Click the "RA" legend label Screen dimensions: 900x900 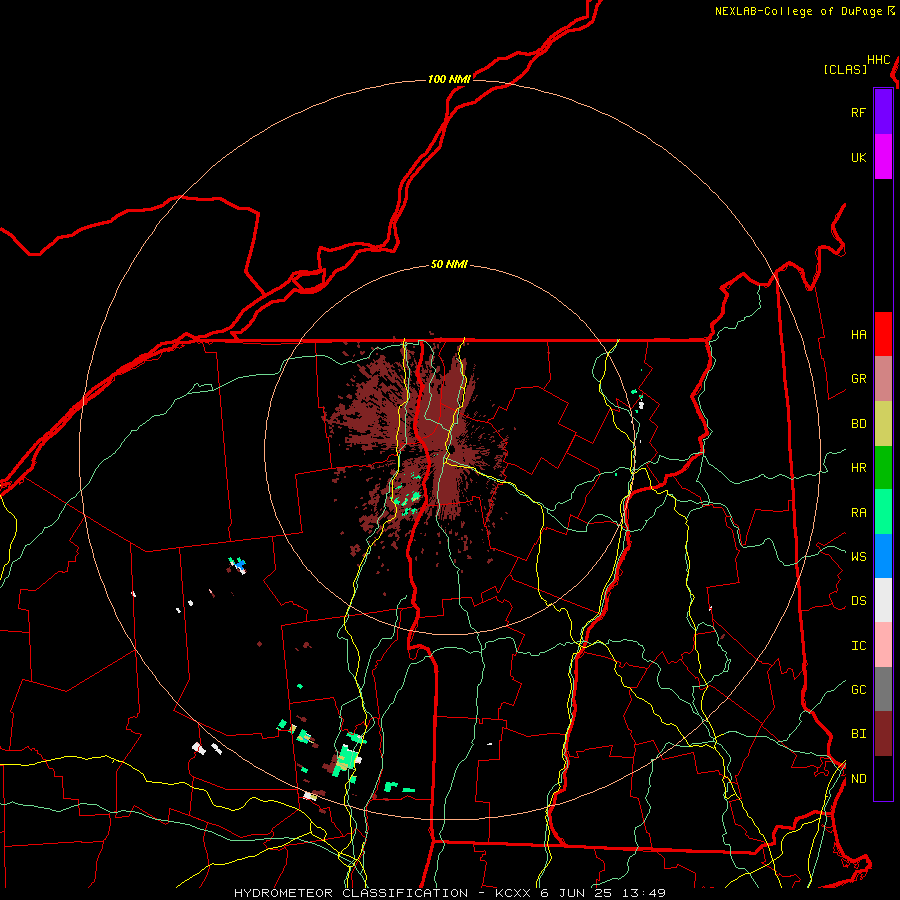click(858, 513)
